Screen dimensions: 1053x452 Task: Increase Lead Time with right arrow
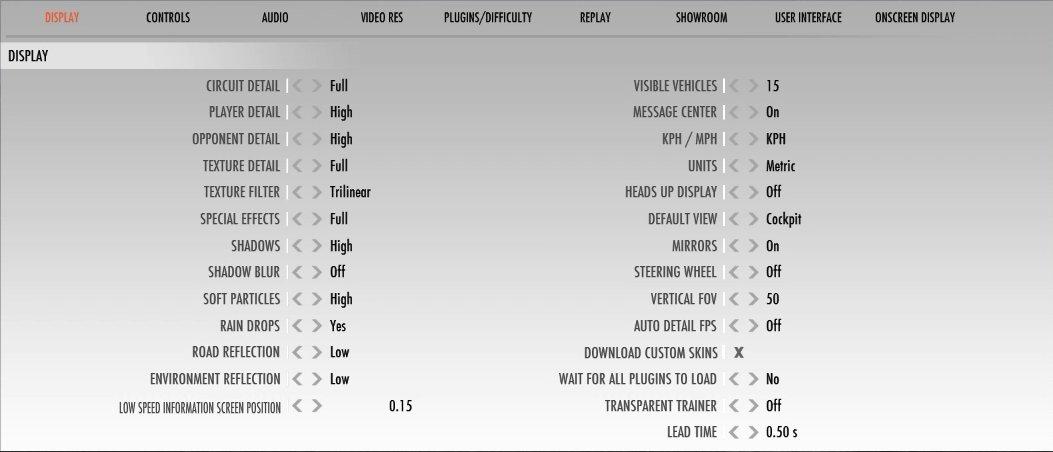pyautogui.click(x=753, y=432)
